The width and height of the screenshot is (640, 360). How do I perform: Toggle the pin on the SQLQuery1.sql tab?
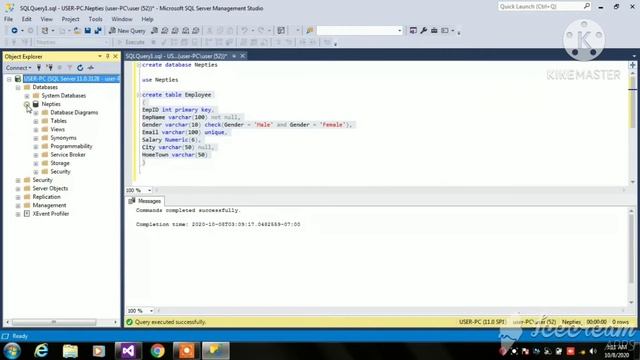point(234,56)
